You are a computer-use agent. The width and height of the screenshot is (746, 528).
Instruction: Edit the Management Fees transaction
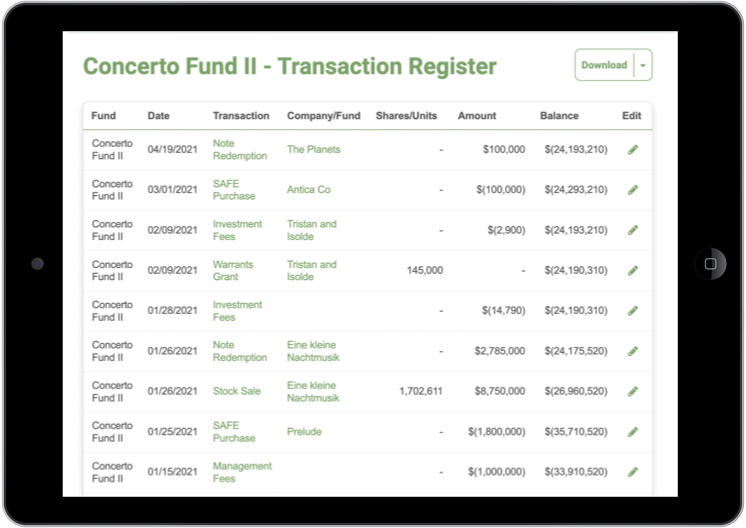[632, 472]
